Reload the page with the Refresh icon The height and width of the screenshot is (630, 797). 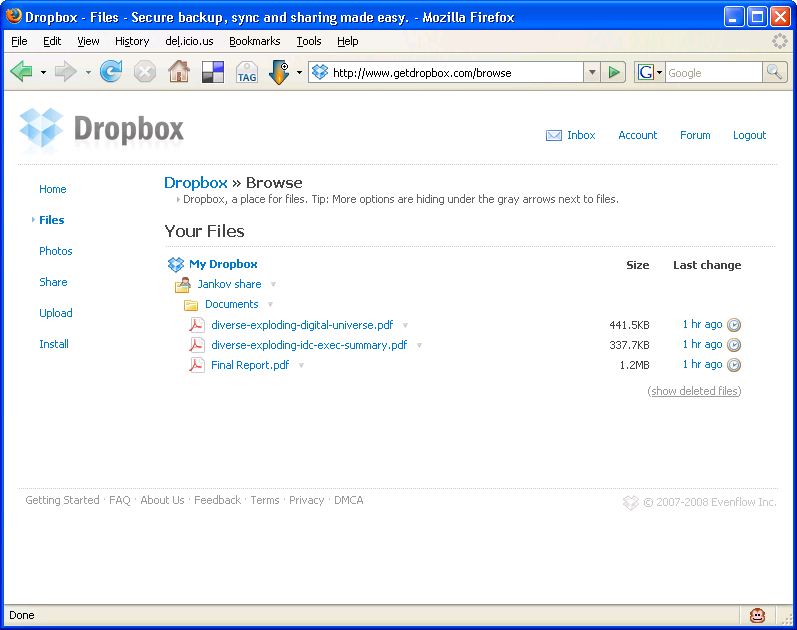111,72
